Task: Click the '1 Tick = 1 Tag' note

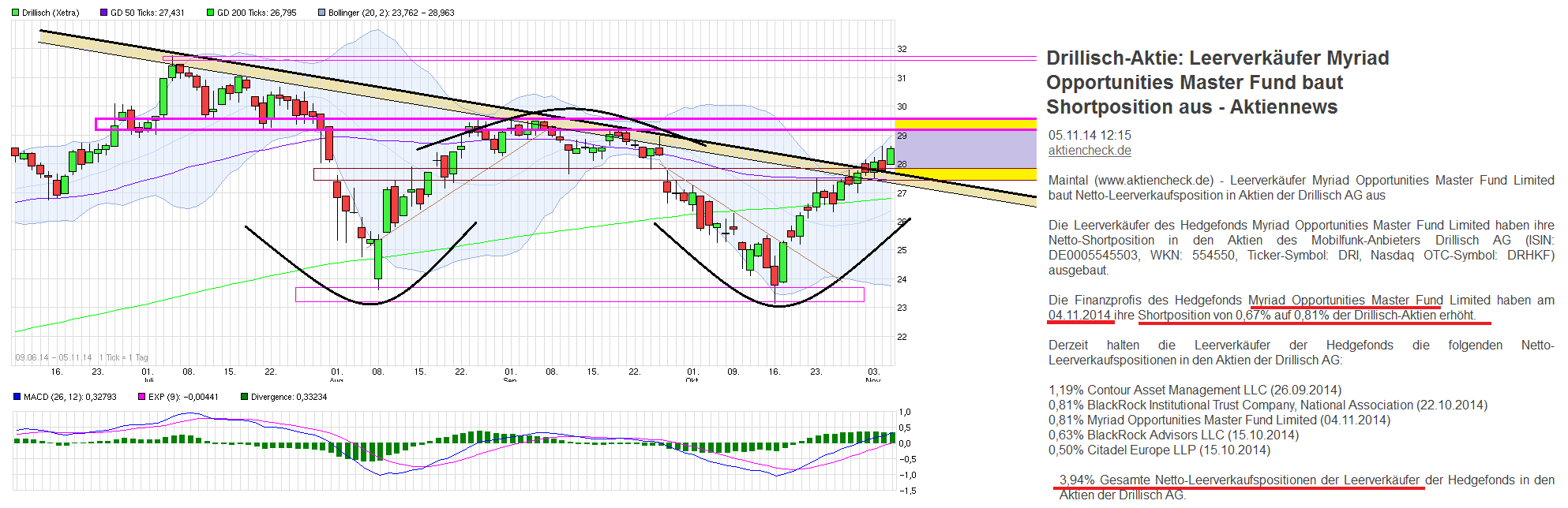Action: pyautogui.click(x=124, y=357)
